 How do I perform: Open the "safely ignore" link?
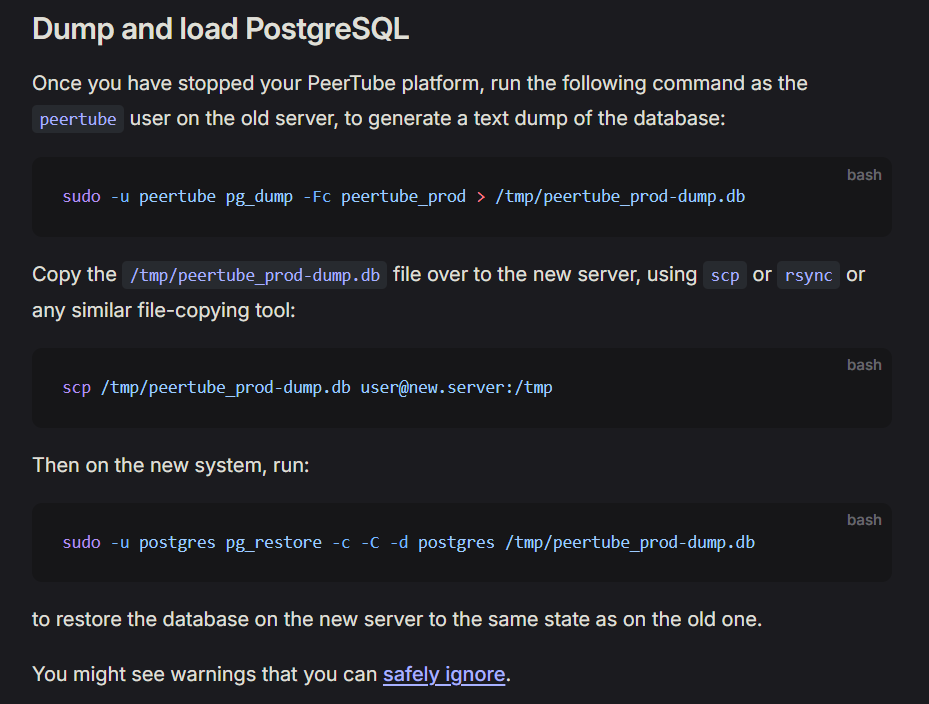444,674
